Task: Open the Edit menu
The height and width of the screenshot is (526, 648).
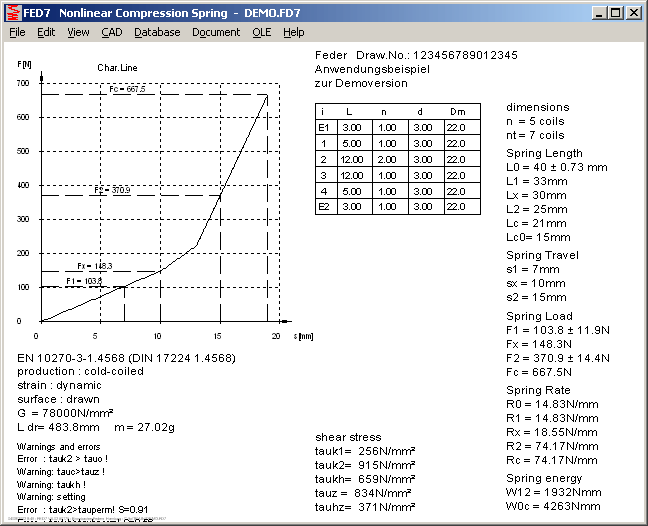Action: coord(46,32)
